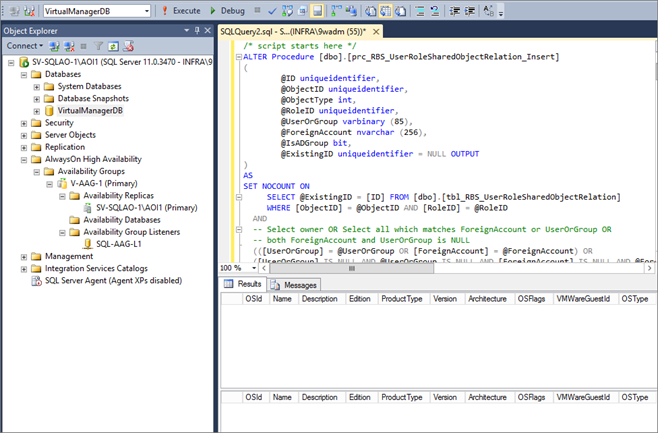Expand the System Databases folder
The height and width of the screenshot is (433, 658).
[x=37, y=87]
